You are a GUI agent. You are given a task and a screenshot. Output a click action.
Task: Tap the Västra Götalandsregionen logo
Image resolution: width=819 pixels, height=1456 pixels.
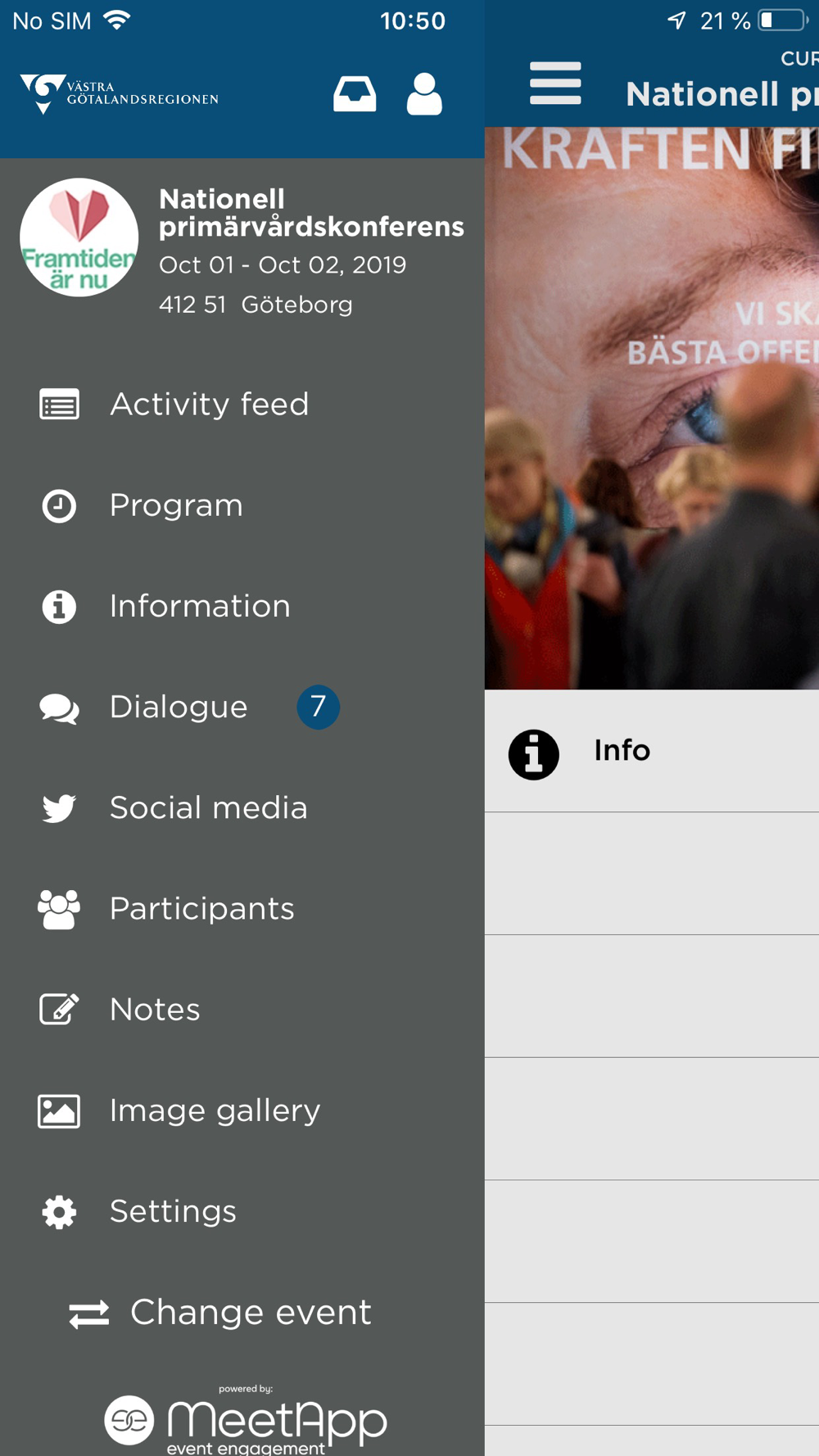(120, 94)
